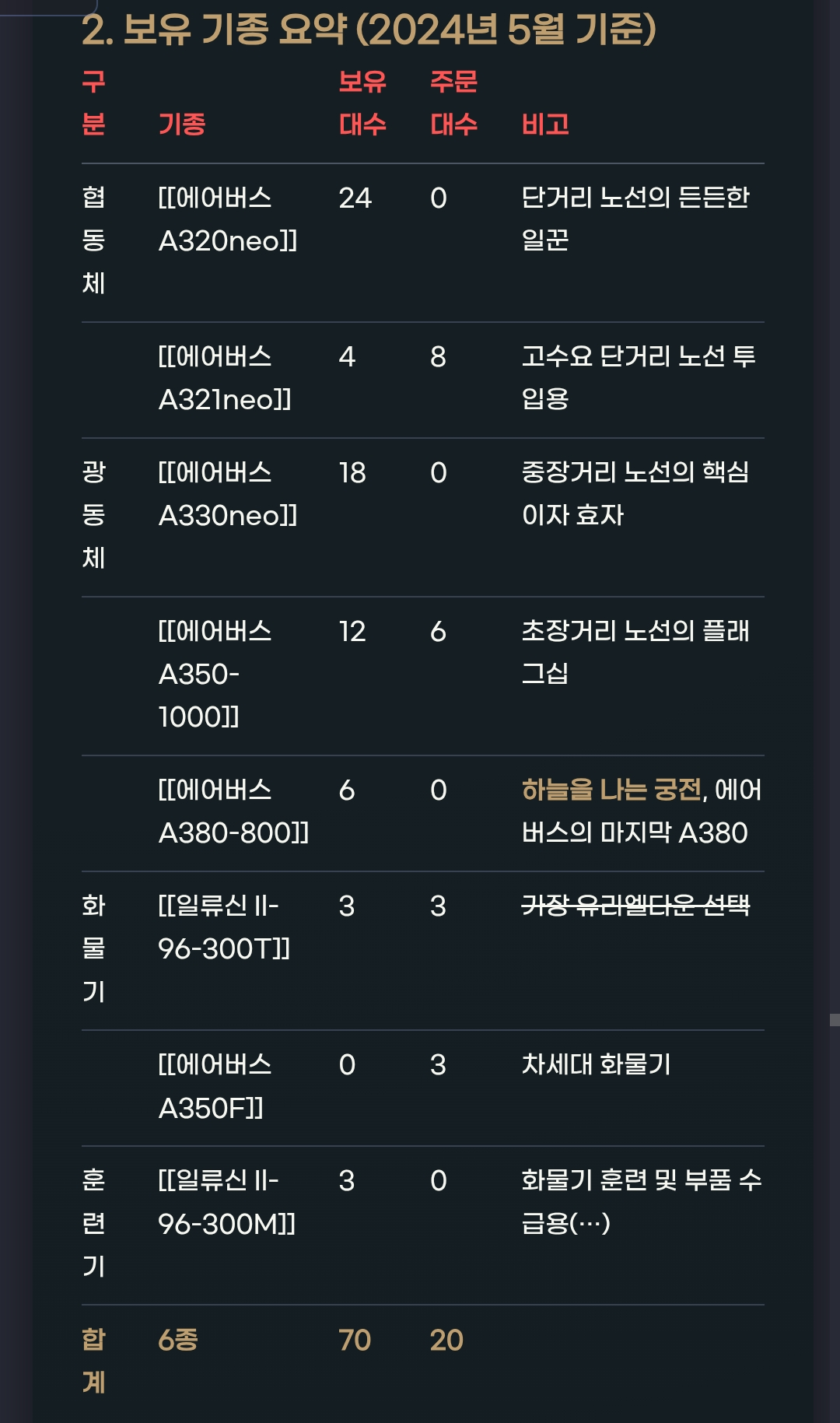Screen dimensions: 840x1423
Task: Select the '주문 대수' column header
Action: 454,103
